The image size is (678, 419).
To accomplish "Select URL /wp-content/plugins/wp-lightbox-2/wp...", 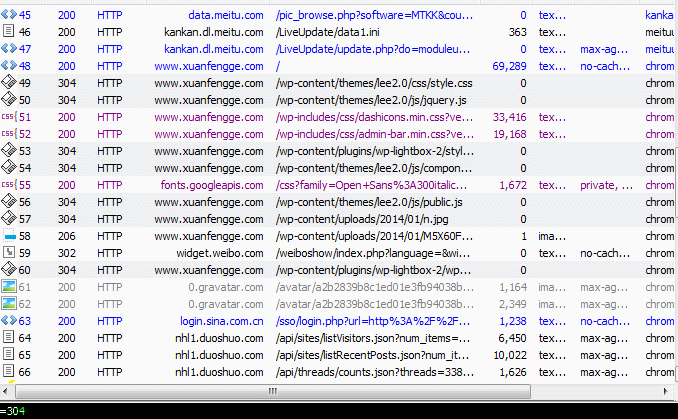I will click(x=374, y=270).
